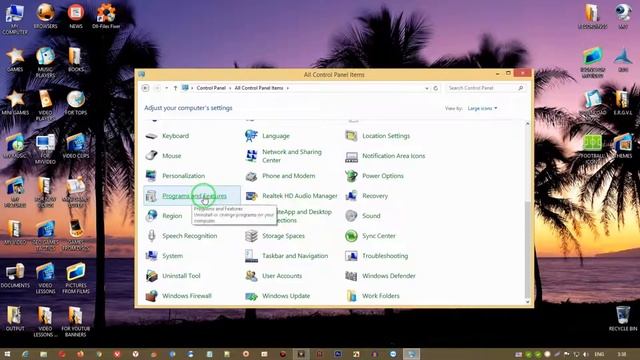
Task: Open the Windows Start button
Action: tap(7, 354)
